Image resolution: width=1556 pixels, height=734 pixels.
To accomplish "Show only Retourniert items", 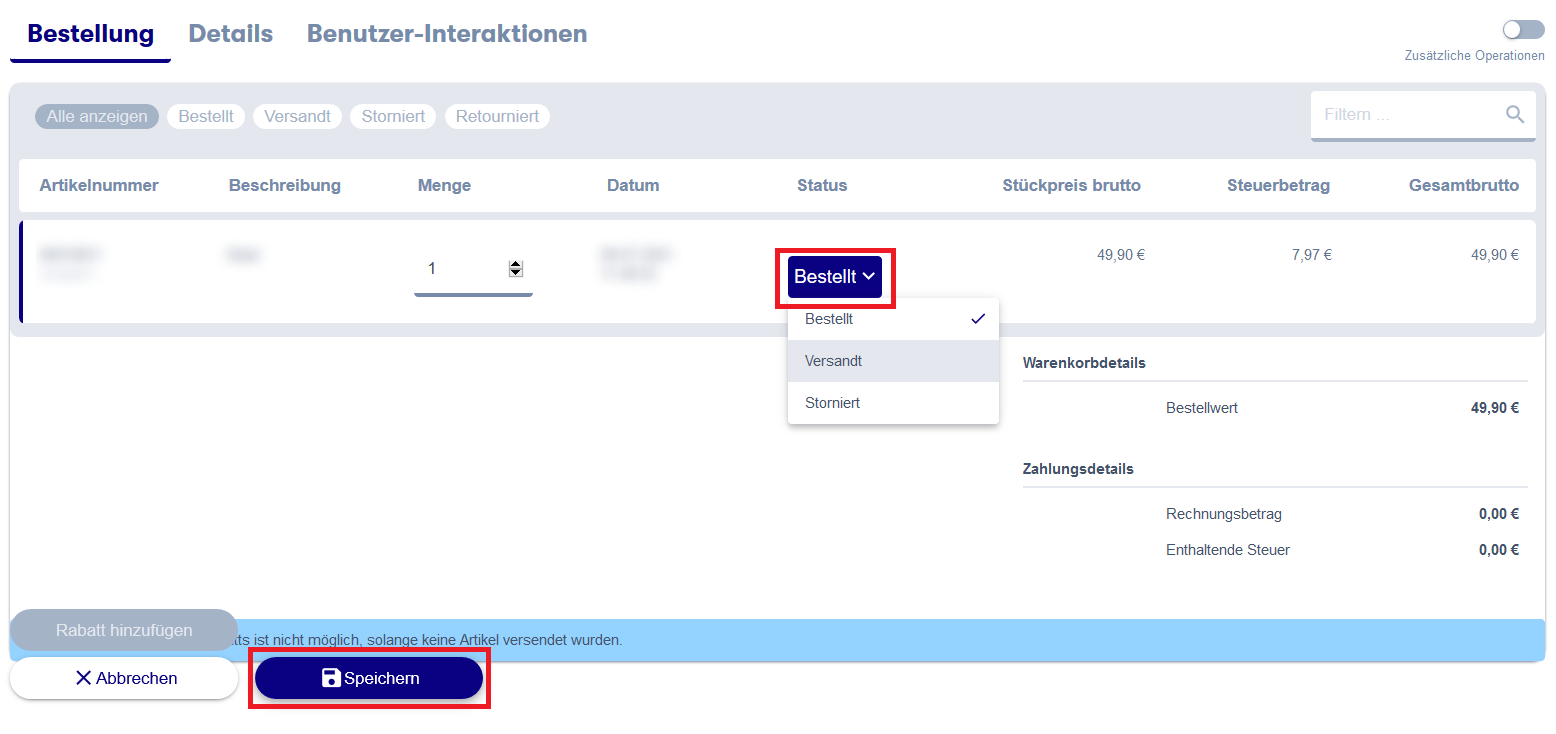I will point(497,116).
